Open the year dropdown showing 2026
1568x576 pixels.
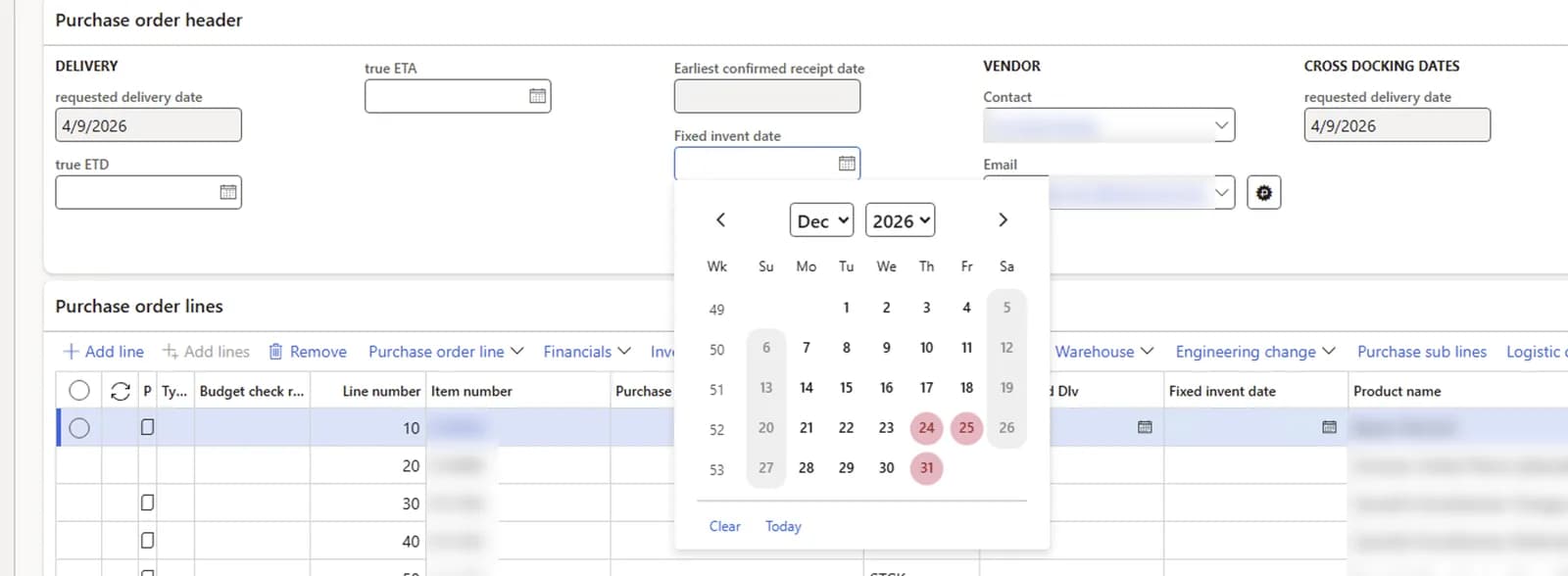900,220
